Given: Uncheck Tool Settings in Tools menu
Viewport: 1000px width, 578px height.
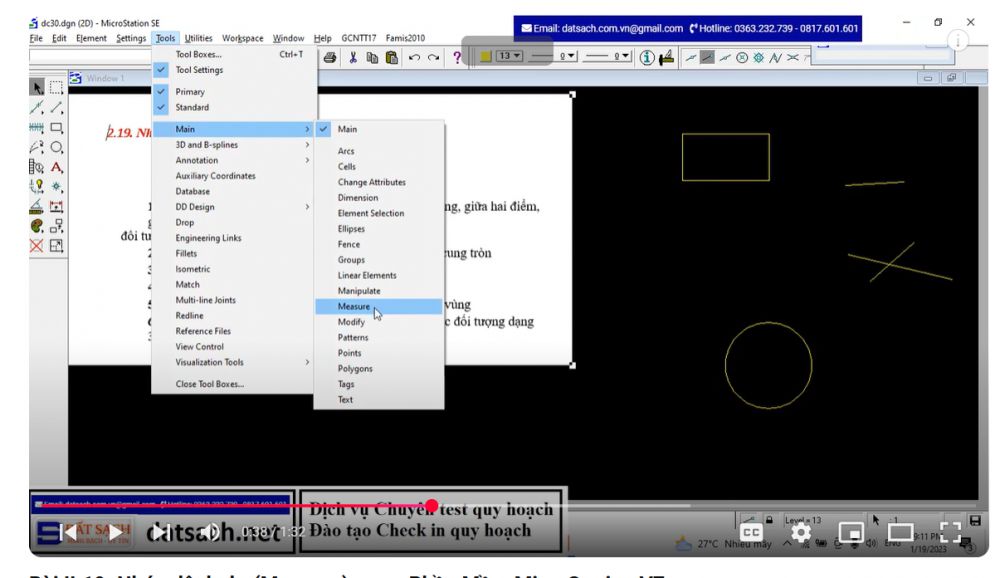Looking at the screenshot, I should coord(199,70).
